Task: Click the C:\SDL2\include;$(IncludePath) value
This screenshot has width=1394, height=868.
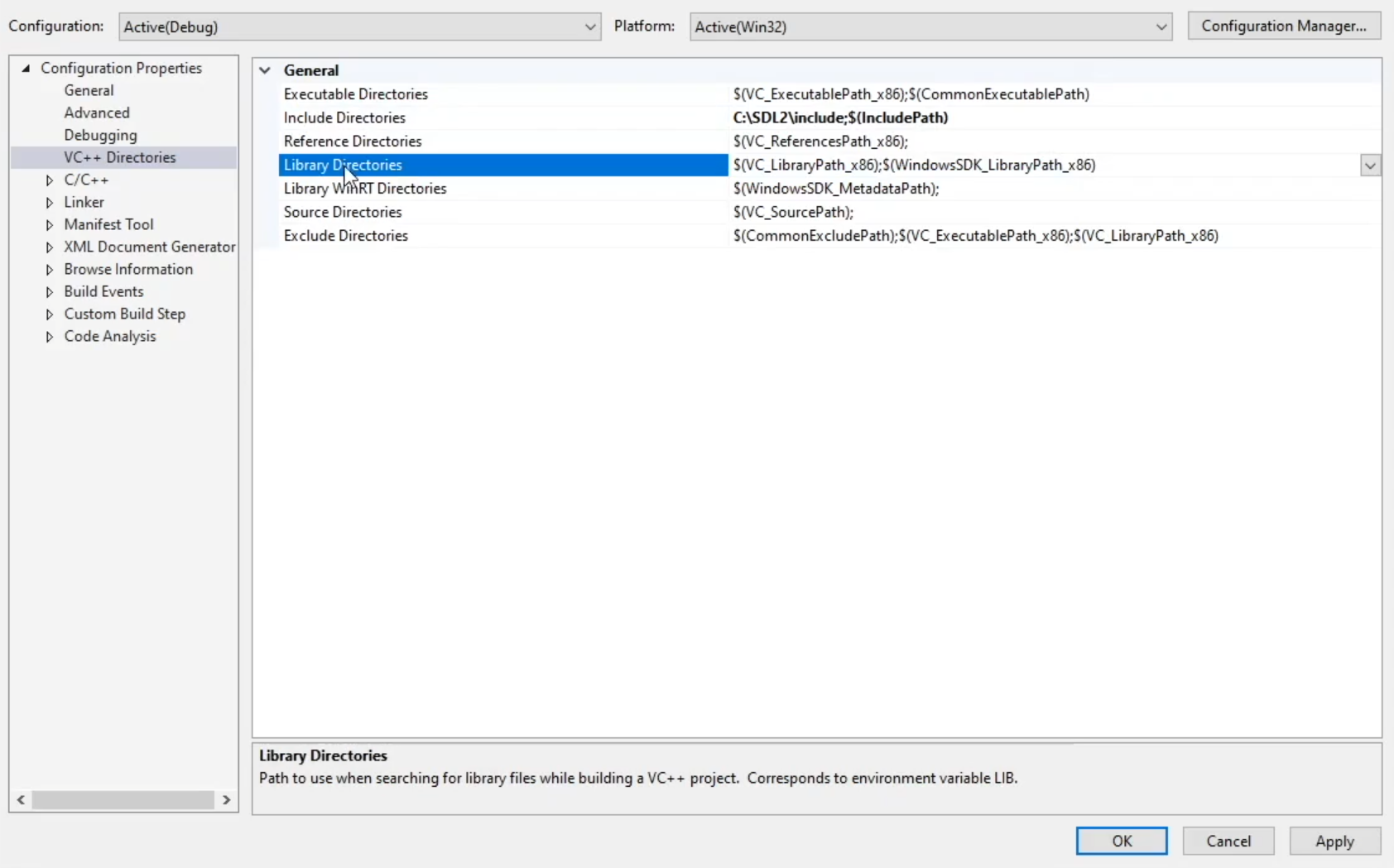Action: pyautogui.click(x=840, y=117)
